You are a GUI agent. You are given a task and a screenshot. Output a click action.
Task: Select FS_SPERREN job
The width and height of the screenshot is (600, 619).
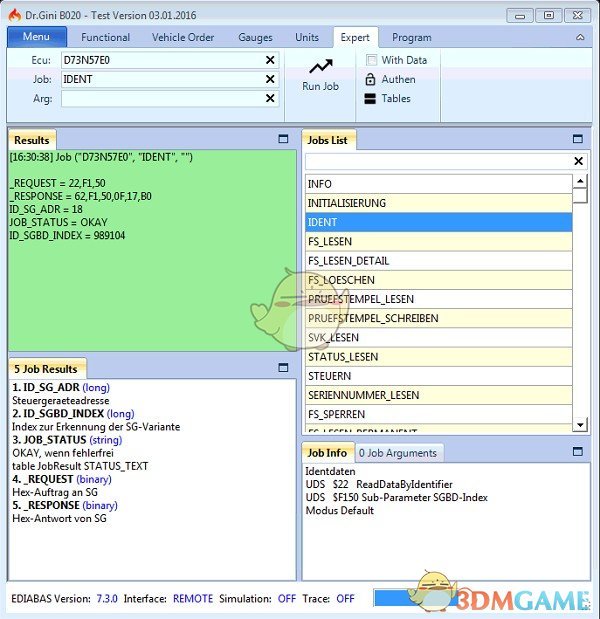click(x=439, y=415)
